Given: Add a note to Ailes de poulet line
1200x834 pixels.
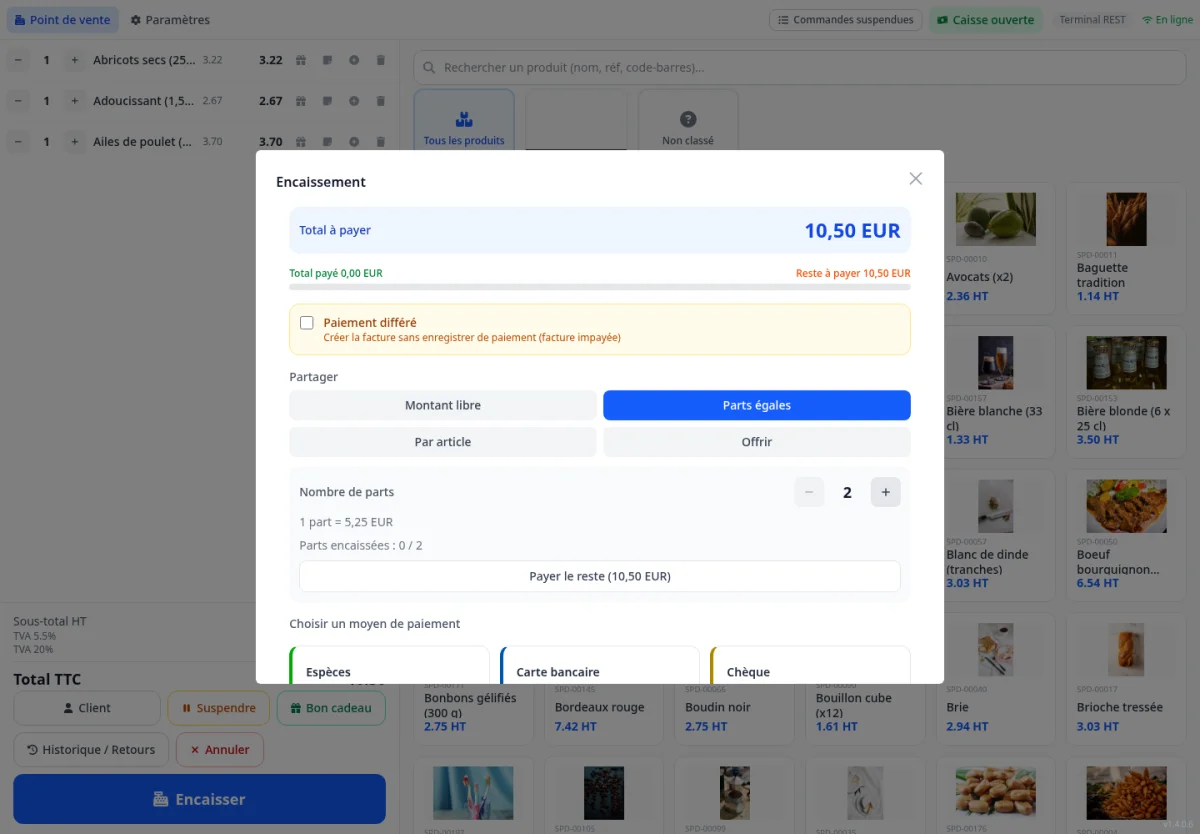Looking at the screenshot, I should click(327, 142).
